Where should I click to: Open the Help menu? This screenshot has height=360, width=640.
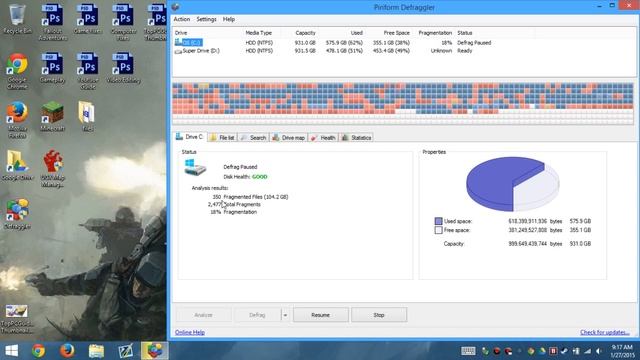229,19
